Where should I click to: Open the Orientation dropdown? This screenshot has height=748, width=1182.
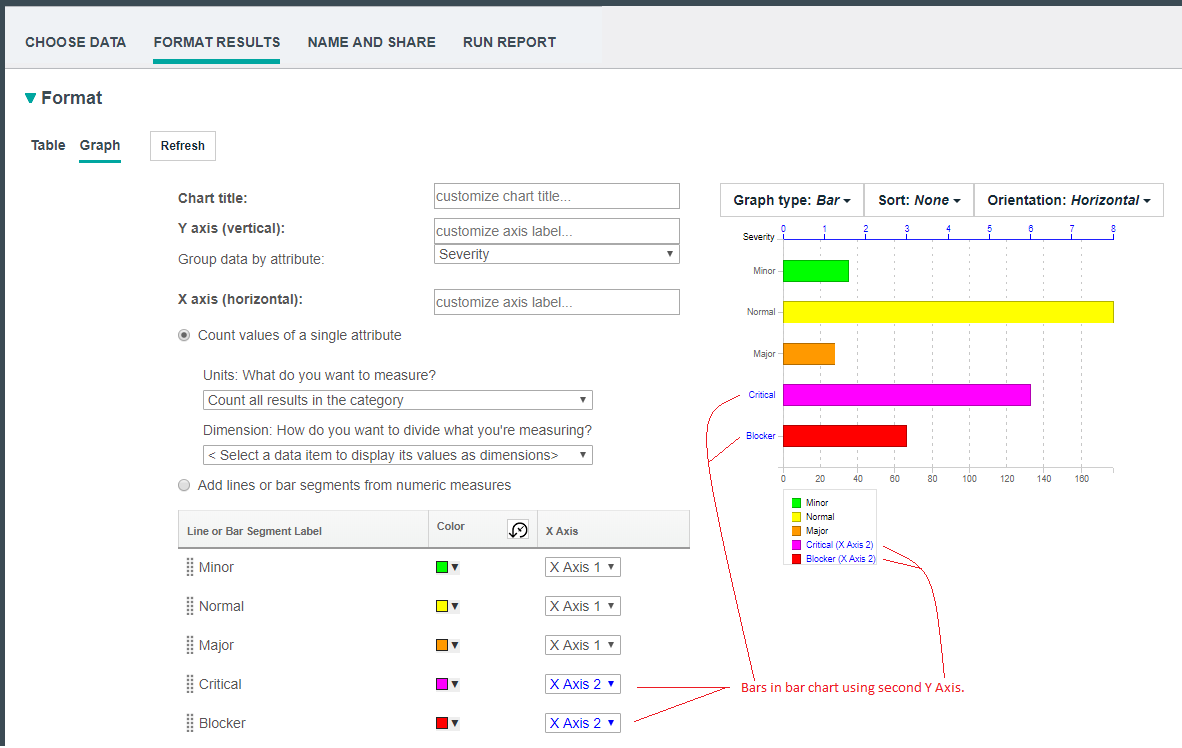(1068, 200)
